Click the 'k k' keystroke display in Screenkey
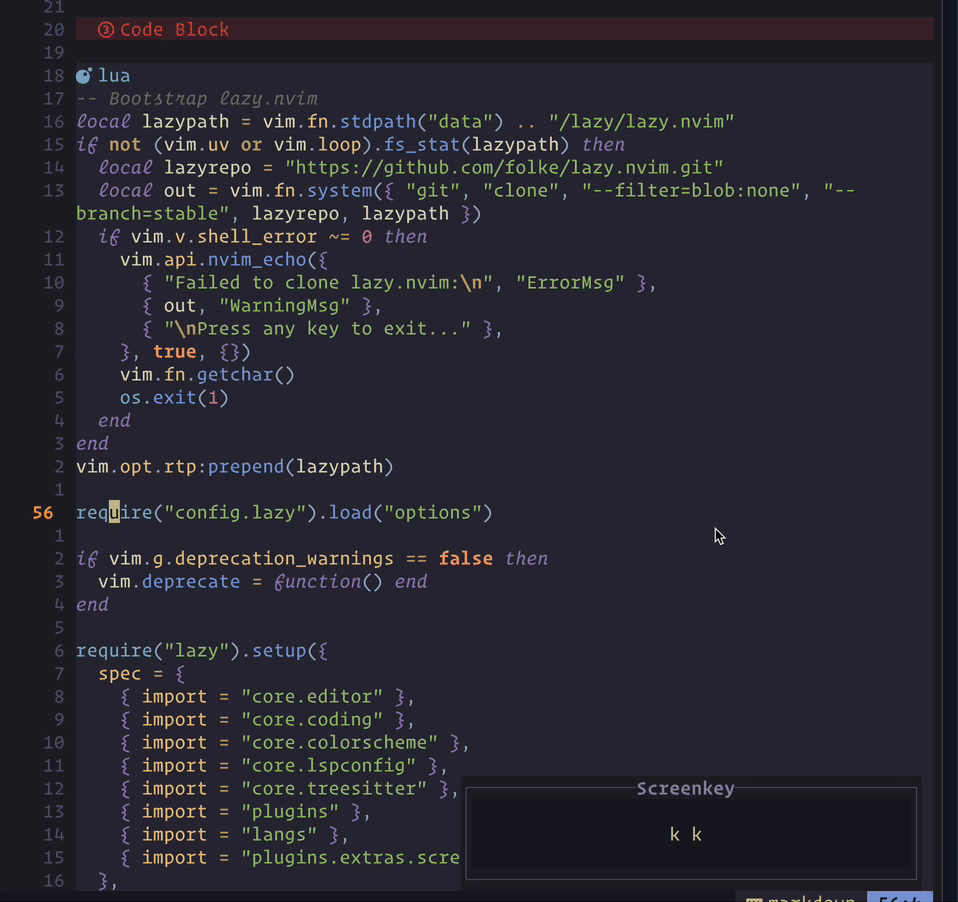The image size is (958, 902). pos(685,833)
